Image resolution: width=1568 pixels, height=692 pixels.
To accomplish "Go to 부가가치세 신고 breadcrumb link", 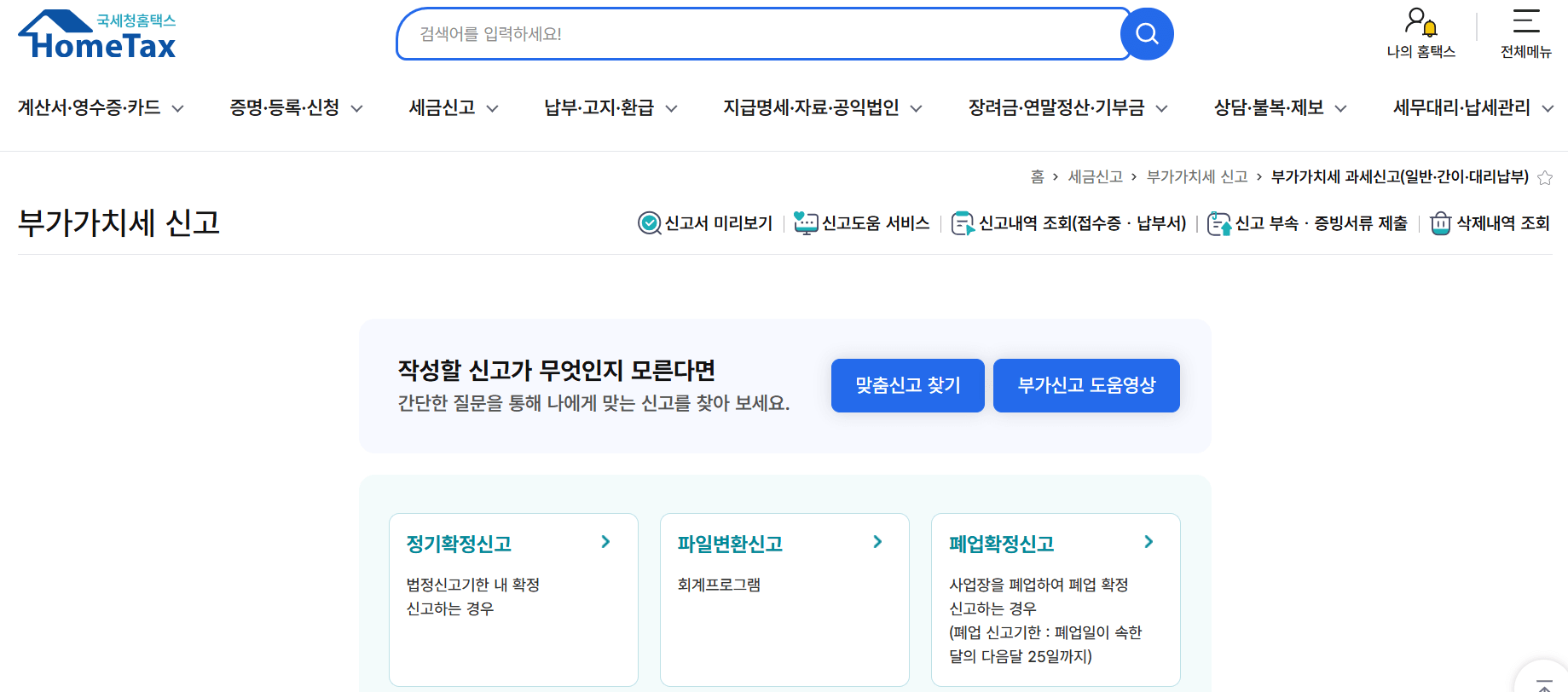I will pyautogui.click(x=1197, y=176).
